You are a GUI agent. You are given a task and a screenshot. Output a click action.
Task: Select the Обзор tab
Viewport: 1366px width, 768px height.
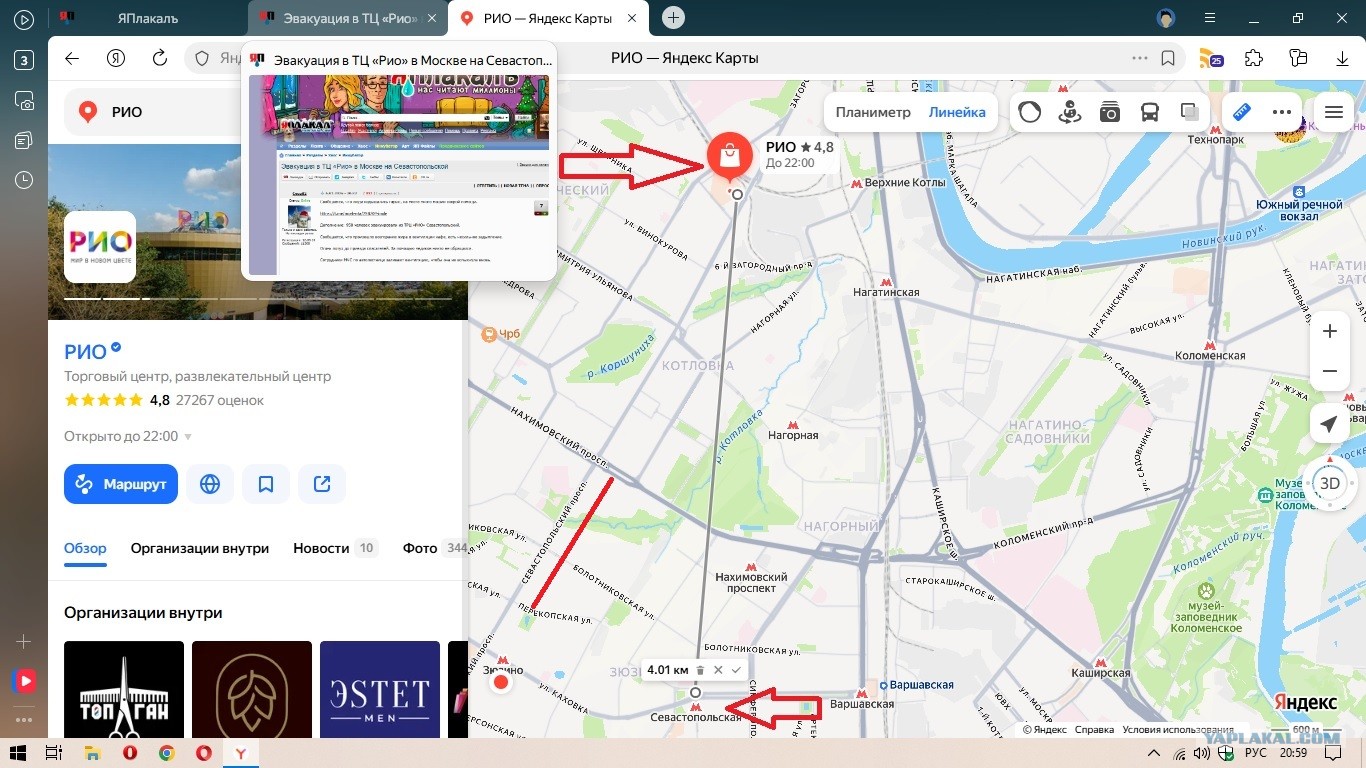85,548
